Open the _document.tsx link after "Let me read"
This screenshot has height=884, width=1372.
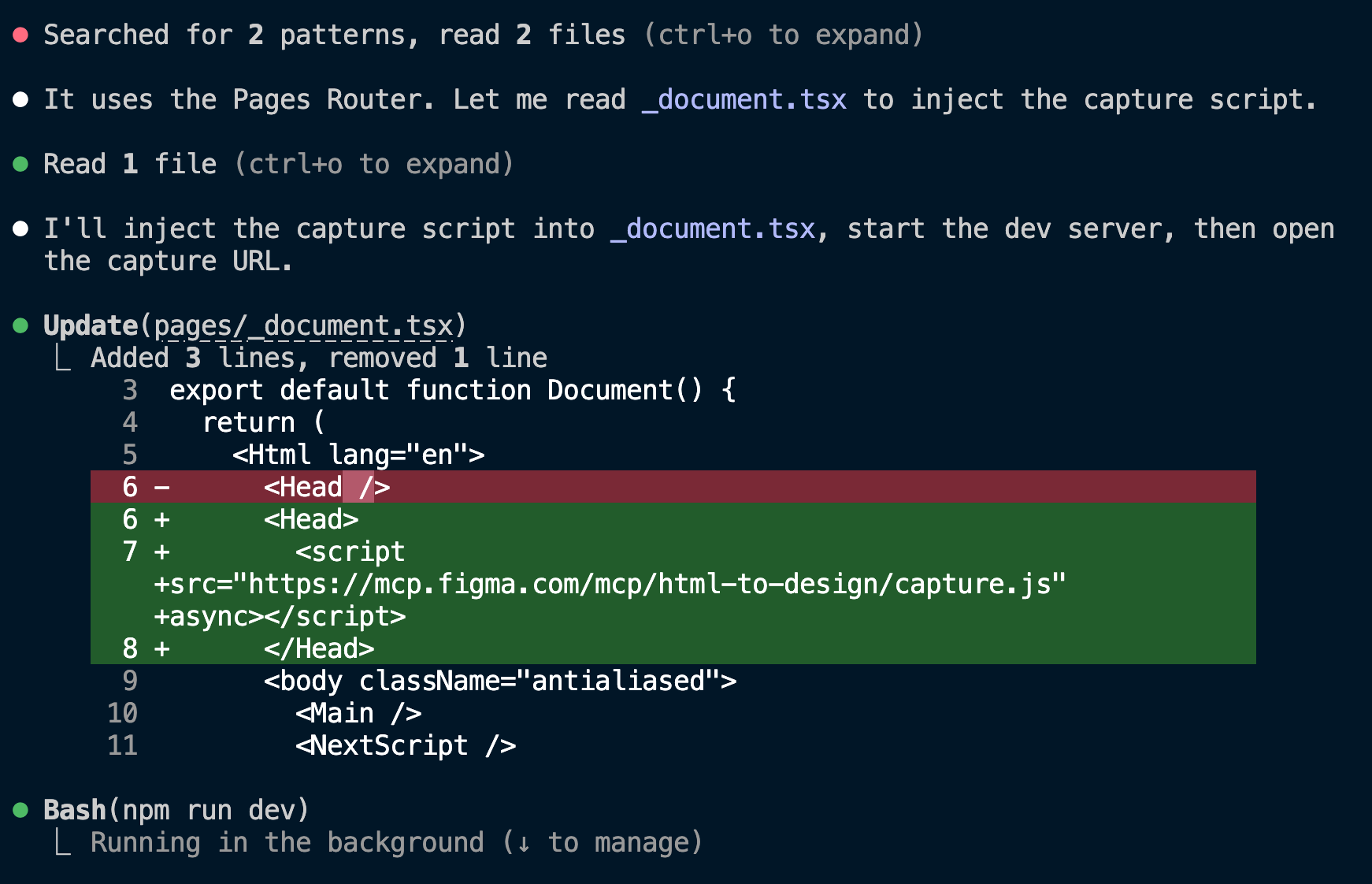coord(744,100)
